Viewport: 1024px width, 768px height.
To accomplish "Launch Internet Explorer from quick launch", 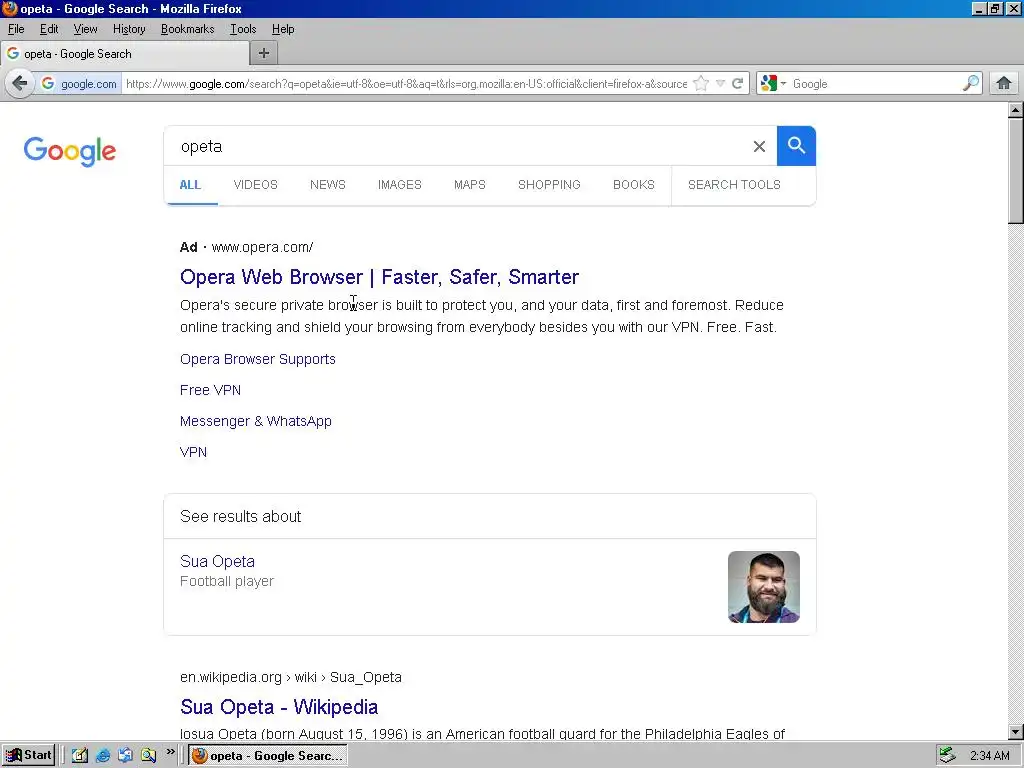I will [103, 756].
